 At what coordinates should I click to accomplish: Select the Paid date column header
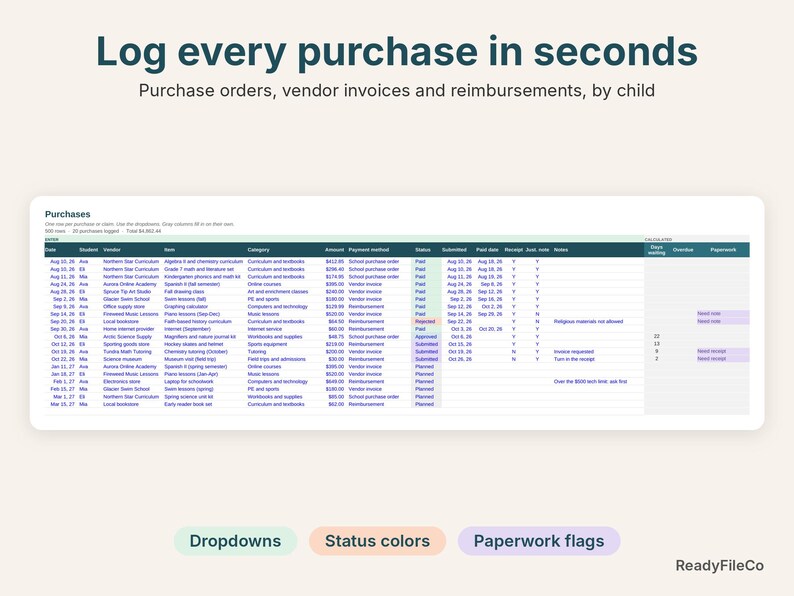point(487,250)
